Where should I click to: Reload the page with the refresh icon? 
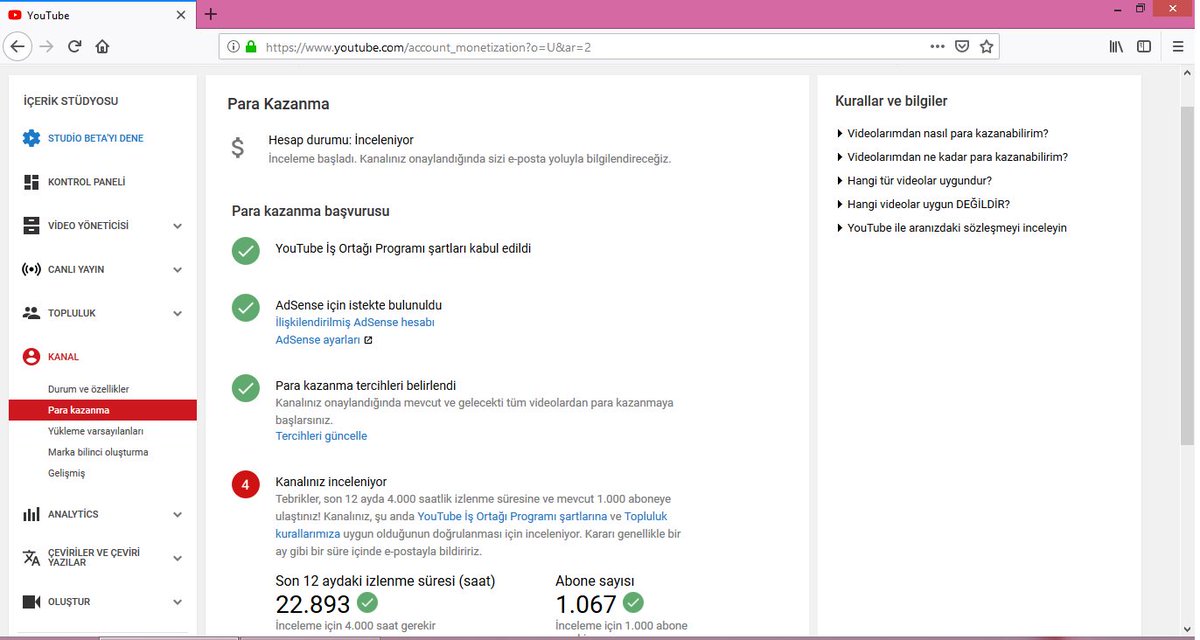[x=74, y=46]
